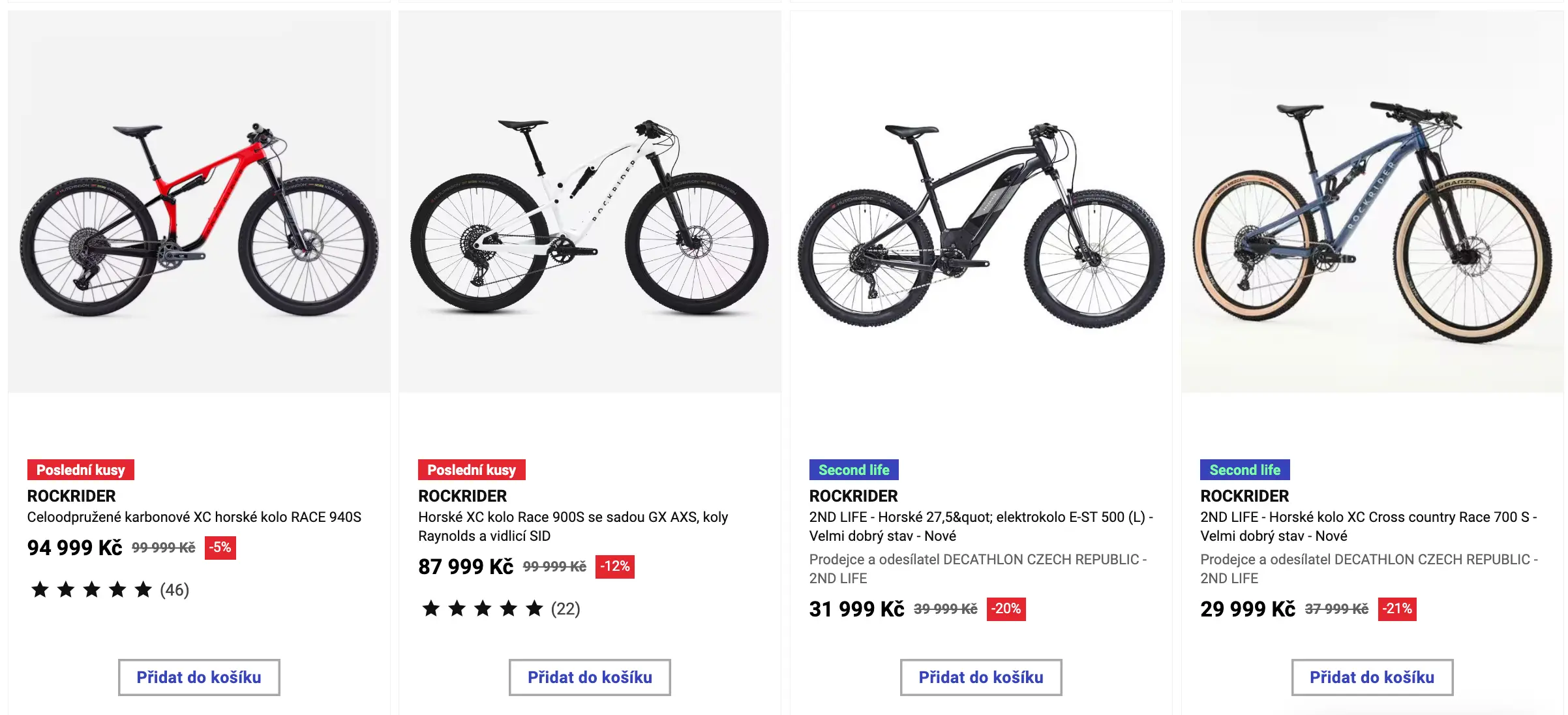The width and height of the screenshot is (1568, 715).
Task: Open the 'Horské XC kolo Race 900S' product title
Action: click(x=573, y=526)
